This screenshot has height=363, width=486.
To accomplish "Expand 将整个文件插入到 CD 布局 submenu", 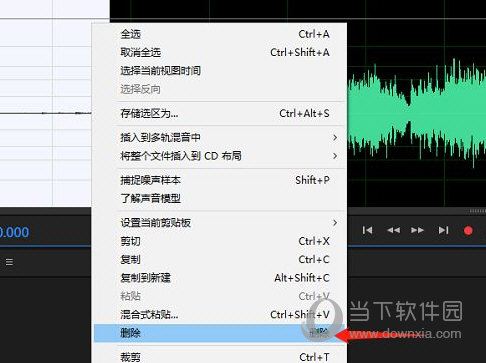I will pos(220,156).
